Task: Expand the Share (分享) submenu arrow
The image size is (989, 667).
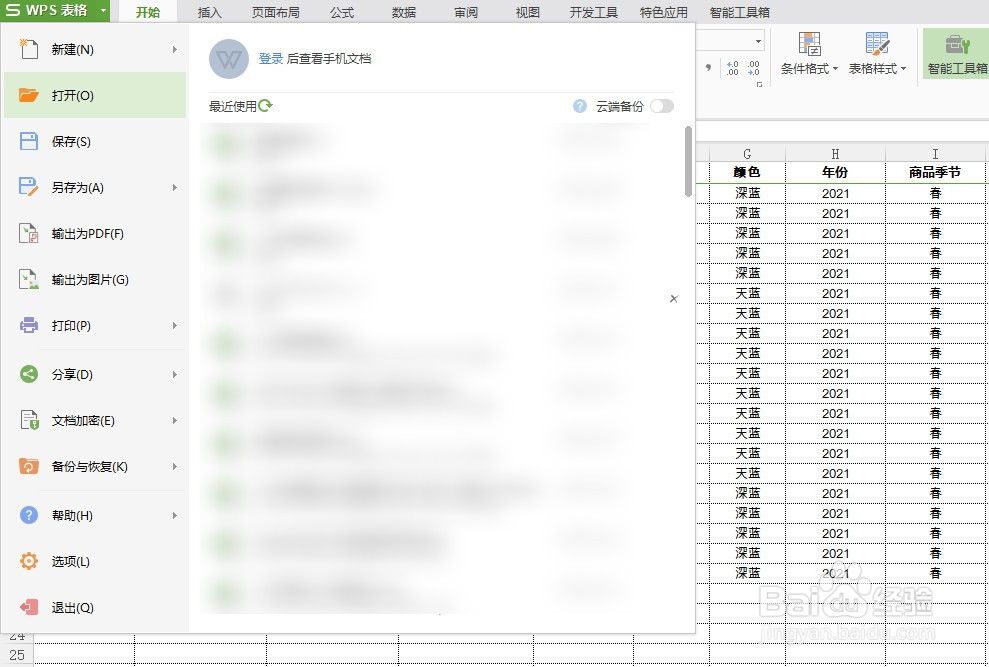Action: [175, 374]
